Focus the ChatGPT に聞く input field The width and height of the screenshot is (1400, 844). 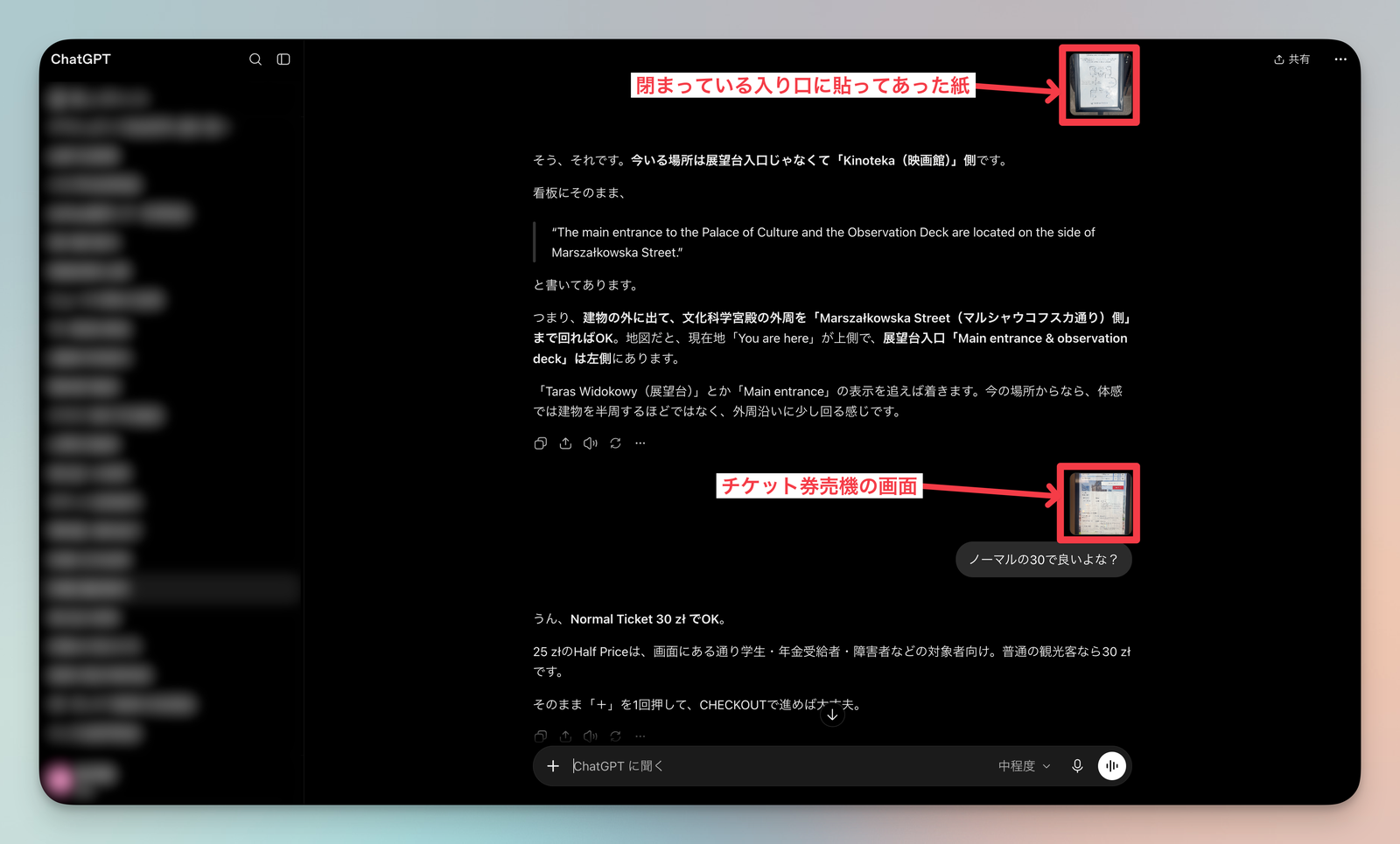pyautogui.click(x=779, y=766)
